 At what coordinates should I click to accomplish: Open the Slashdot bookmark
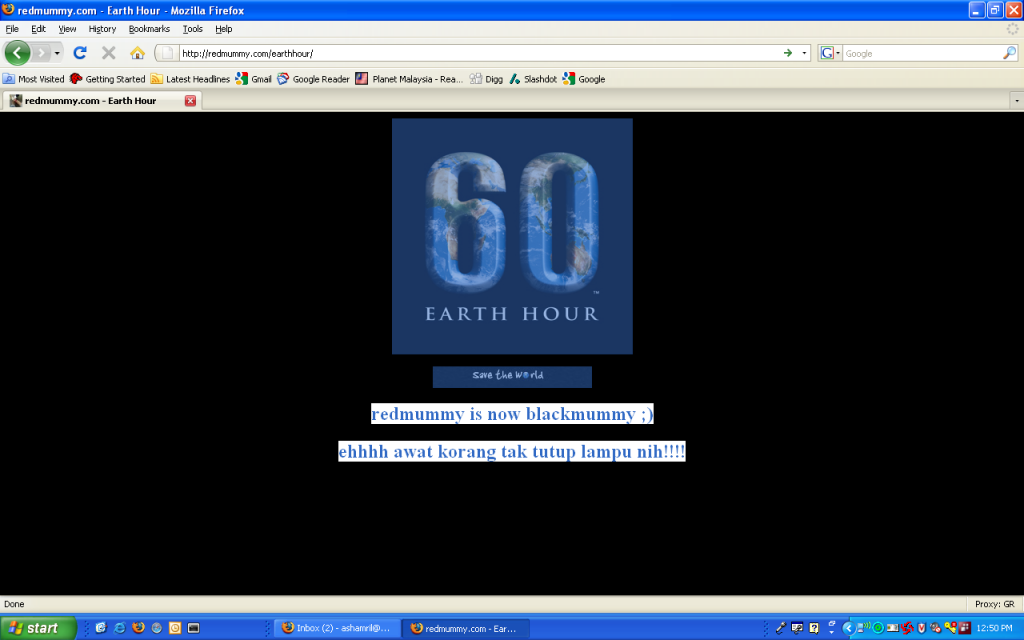point(533,79)
